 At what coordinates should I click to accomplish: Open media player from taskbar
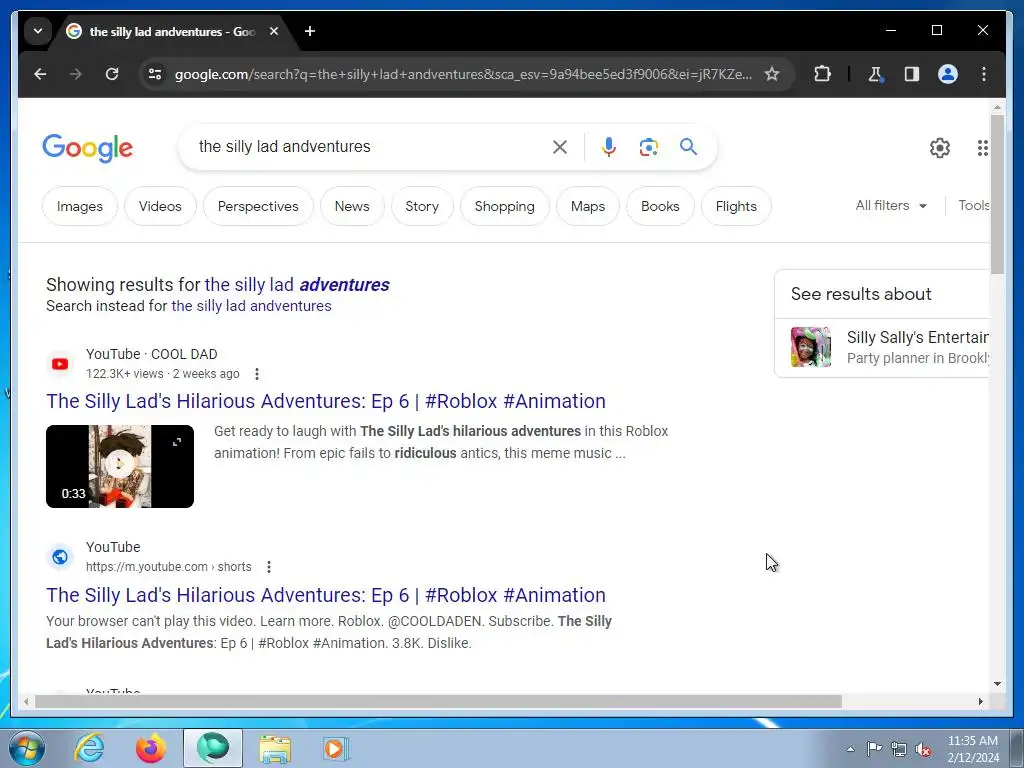[x=336, y=748]
